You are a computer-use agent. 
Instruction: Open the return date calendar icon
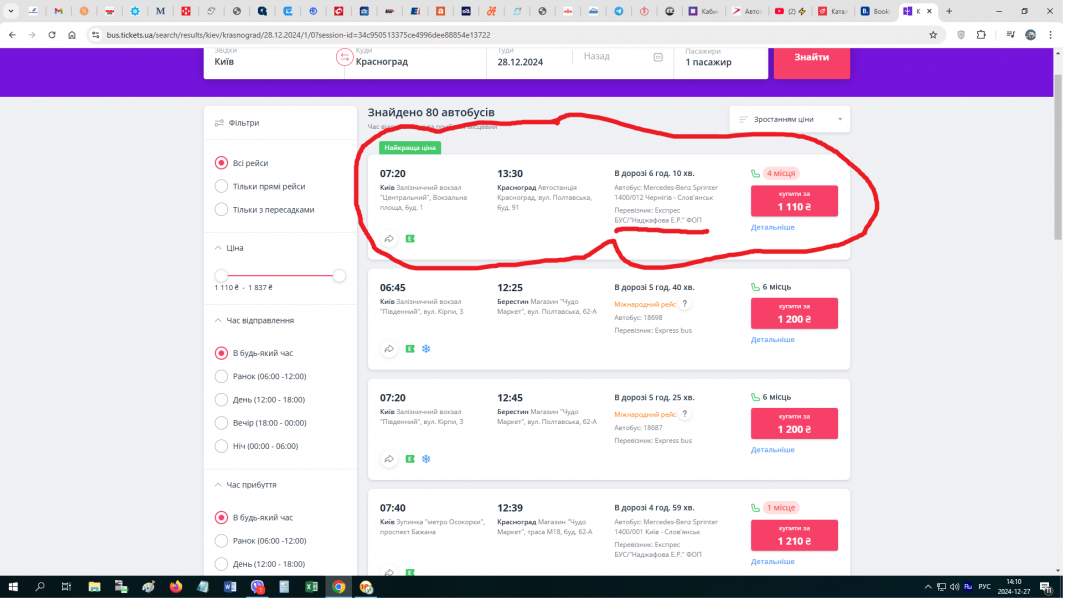point(658,57)
